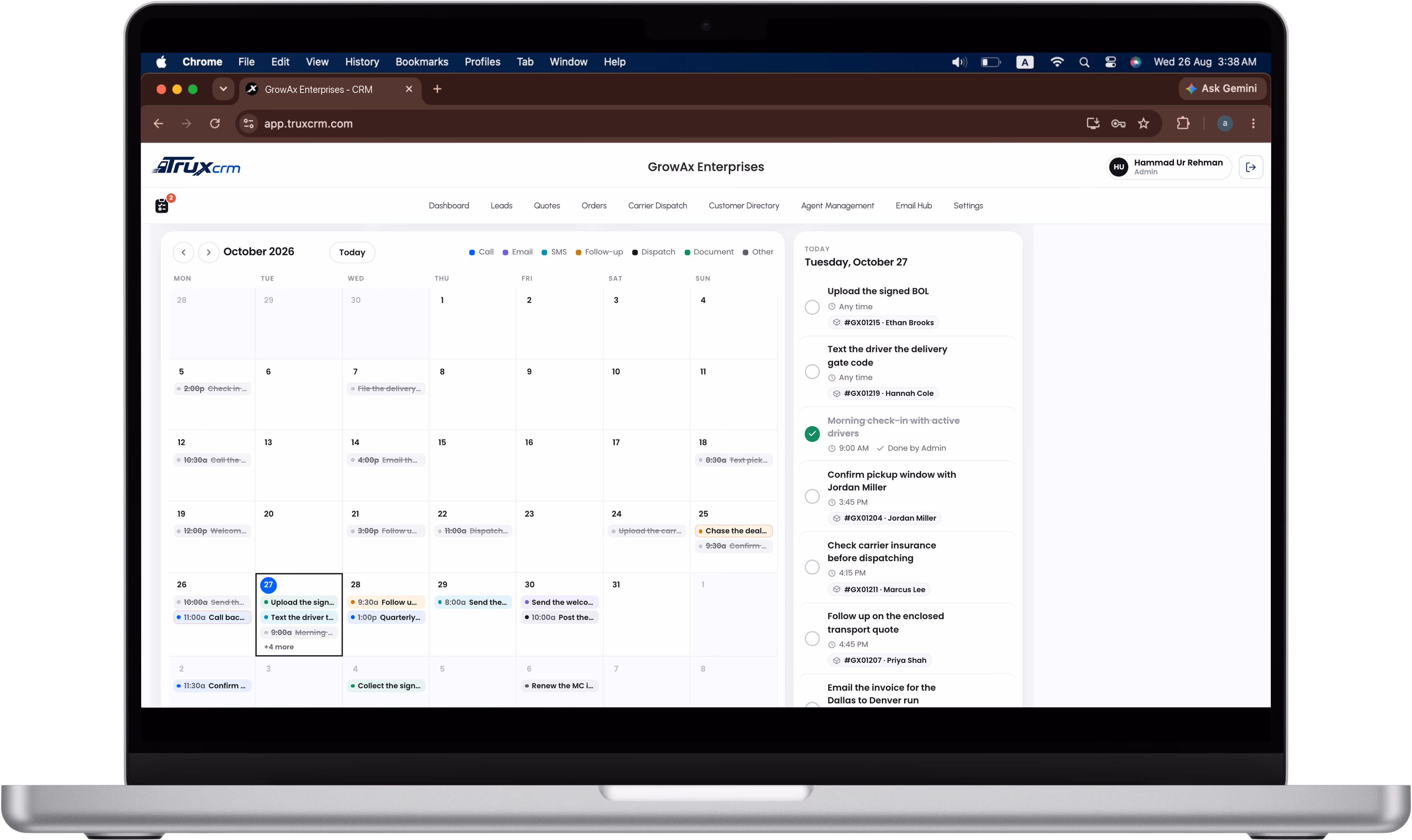The width and height of the screenshot is (1412, 840).
Task: Click the logout icon beside Hammad Ur Rehman
Action: tap(1251, 167)
